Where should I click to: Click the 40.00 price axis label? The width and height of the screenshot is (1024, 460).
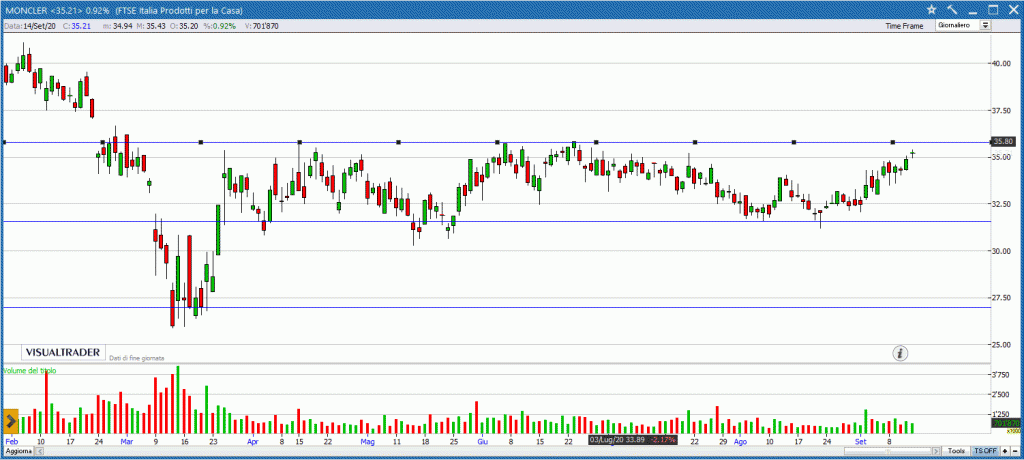click(1002, 63)
